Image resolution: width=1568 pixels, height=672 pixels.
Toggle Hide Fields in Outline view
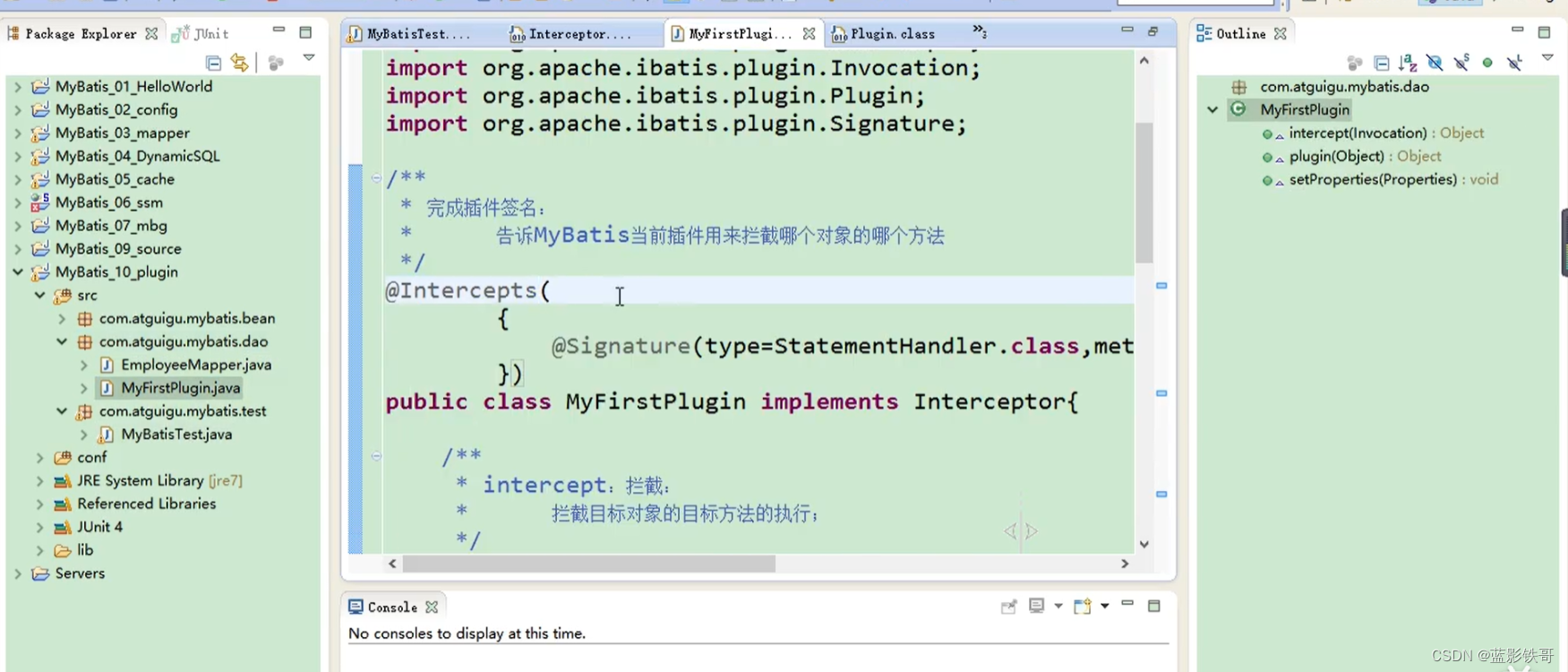pos(1435,63)
